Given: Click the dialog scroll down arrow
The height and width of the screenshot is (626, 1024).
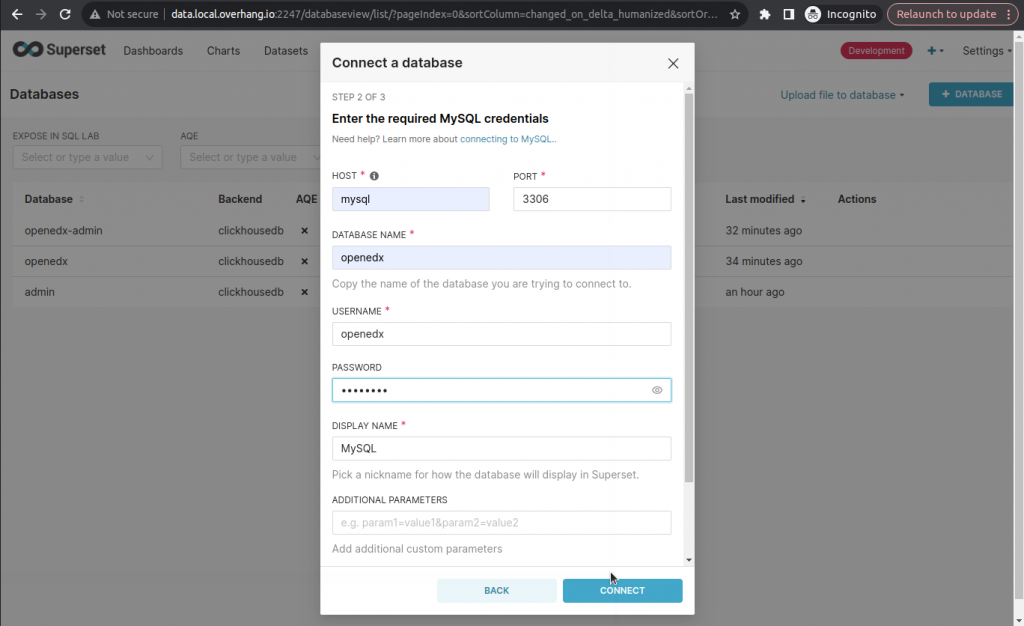Looking at the screenshot, I should [x=688, y=560].
